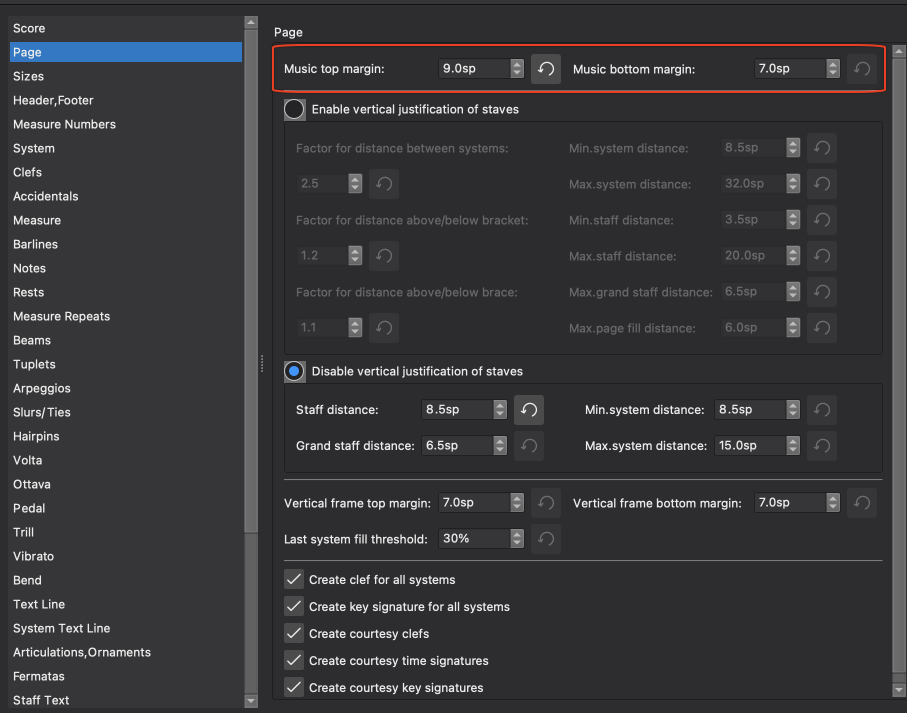The image size is (907, 713).
Task: Switch to the Header,Footer page
Action: [x=53, y=100]
